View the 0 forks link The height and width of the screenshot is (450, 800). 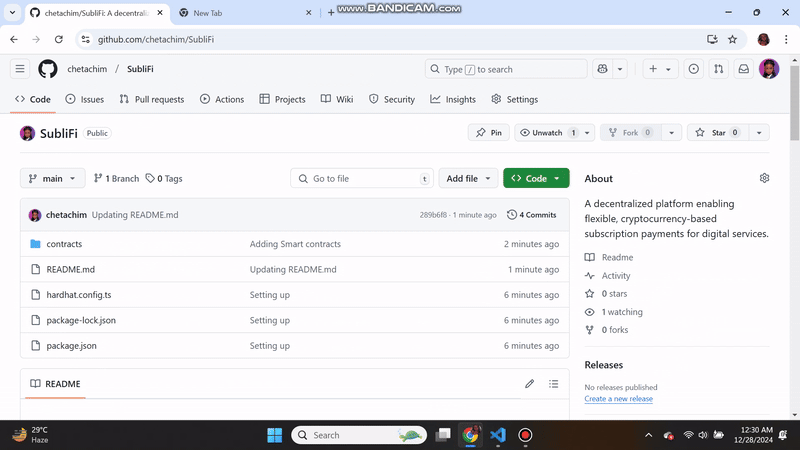615,330
